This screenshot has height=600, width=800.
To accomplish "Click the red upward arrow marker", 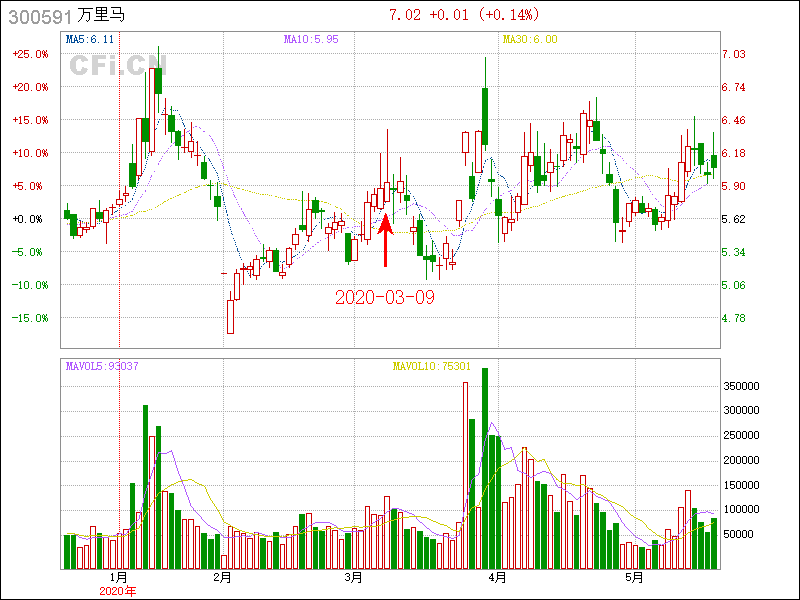I will (x=386, y=238).
